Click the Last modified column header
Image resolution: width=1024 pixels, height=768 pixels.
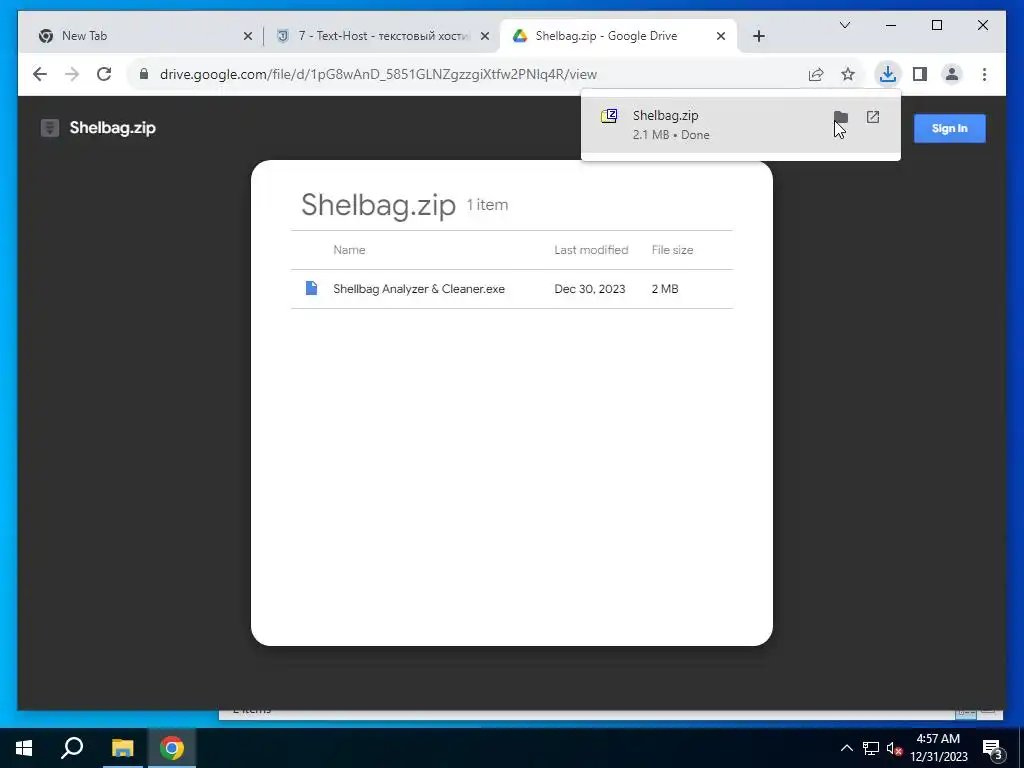591,250
